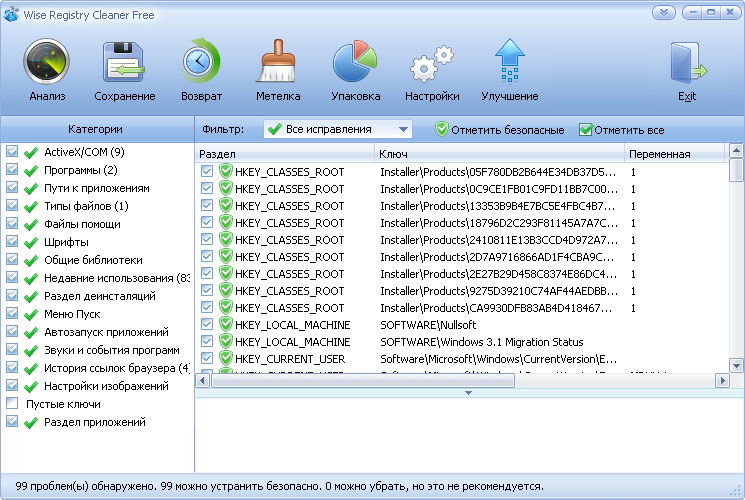Click the Wise Registry Cleaner app icon
Screen dimensions: 745x500
[10, 14]
